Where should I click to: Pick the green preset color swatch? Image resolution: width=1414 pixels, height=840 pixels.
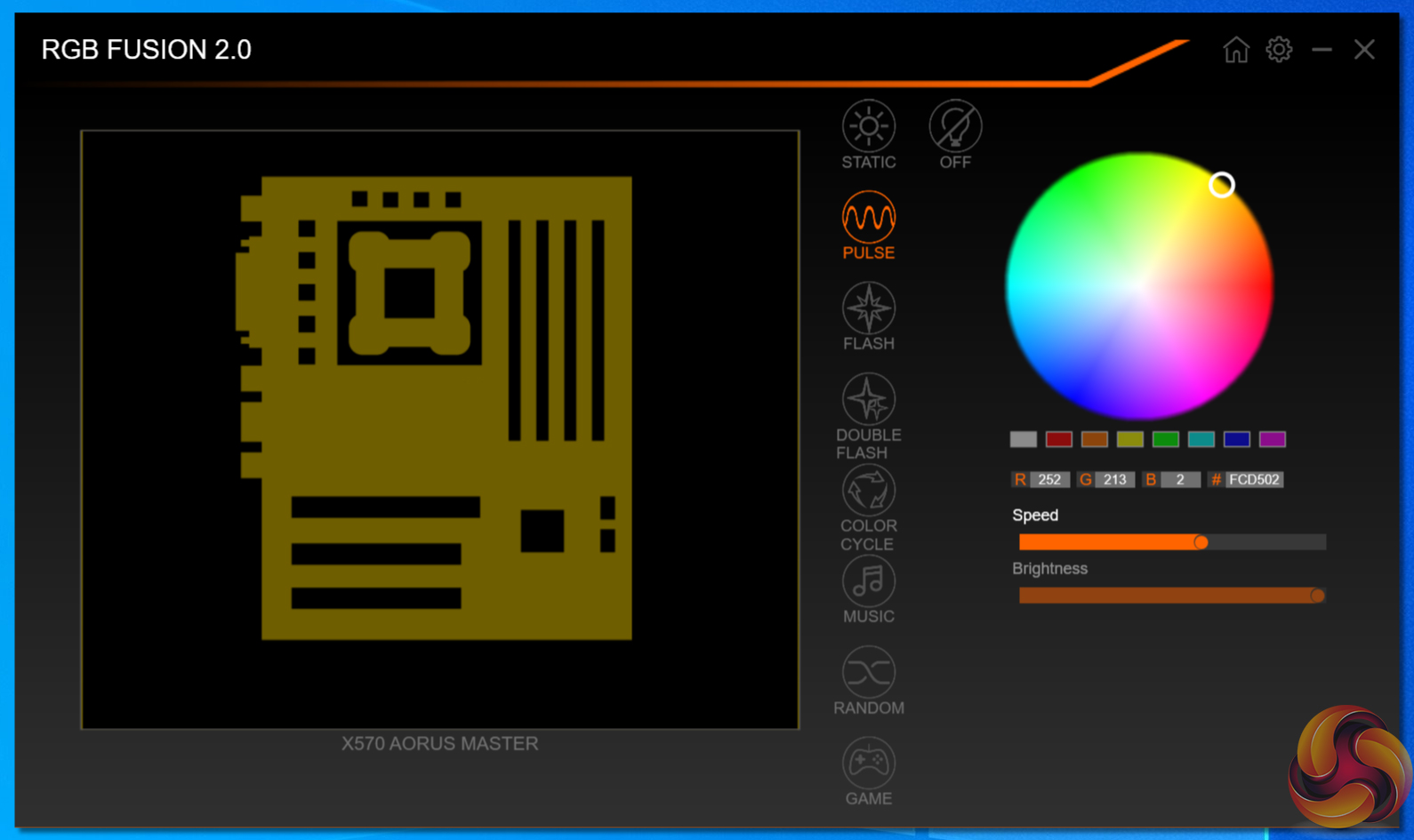click(1165, 439)
